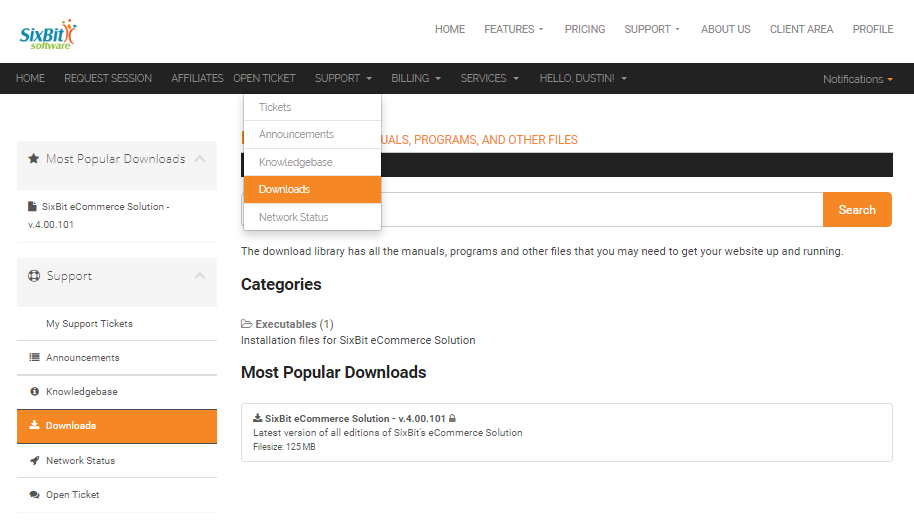
Task: Click the star icon beside Most Popular Downloads
Action: point(34,159)
